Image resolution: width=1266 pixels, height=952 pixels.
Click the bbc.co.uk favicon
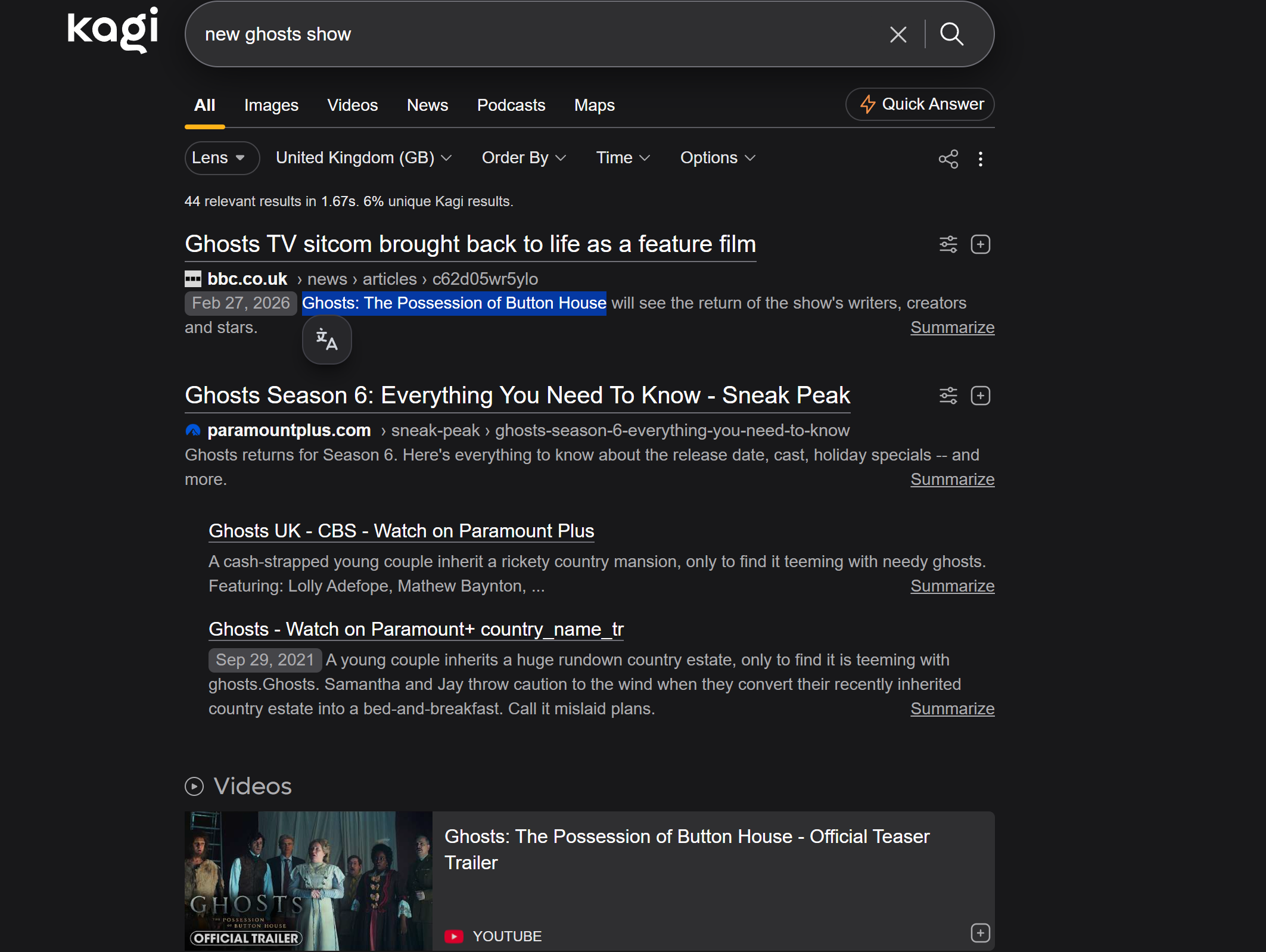pyautogui.click(x=193, y=279)
